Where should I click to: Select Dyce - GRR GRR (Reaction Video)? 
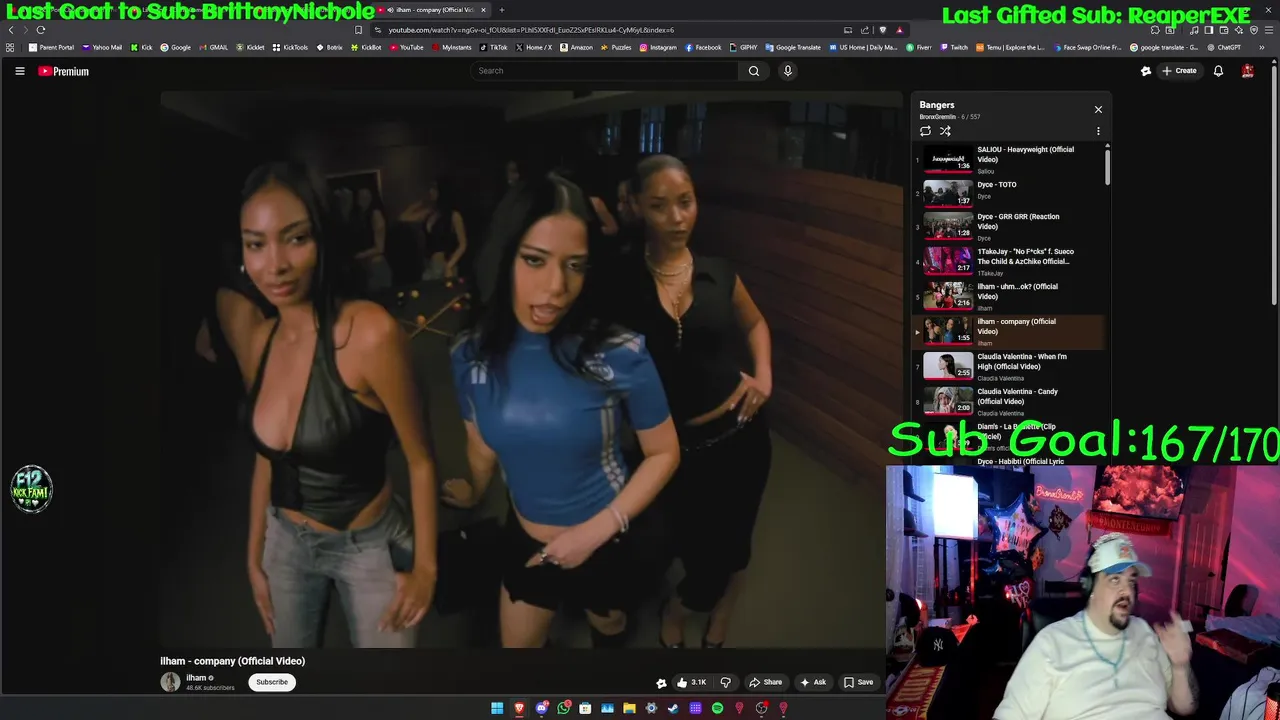click(1008, 226)
